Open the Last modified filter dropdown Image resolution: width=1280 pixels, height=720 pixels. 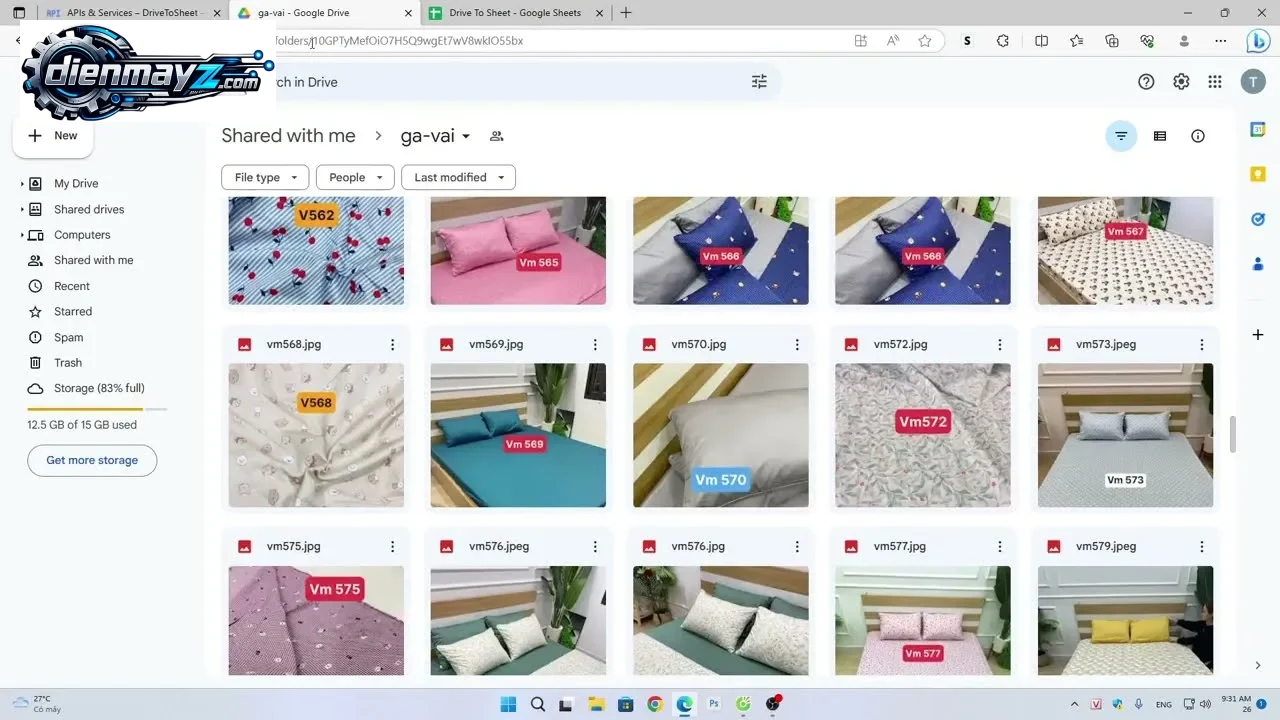pyautogui.click(x=458, y=177)
